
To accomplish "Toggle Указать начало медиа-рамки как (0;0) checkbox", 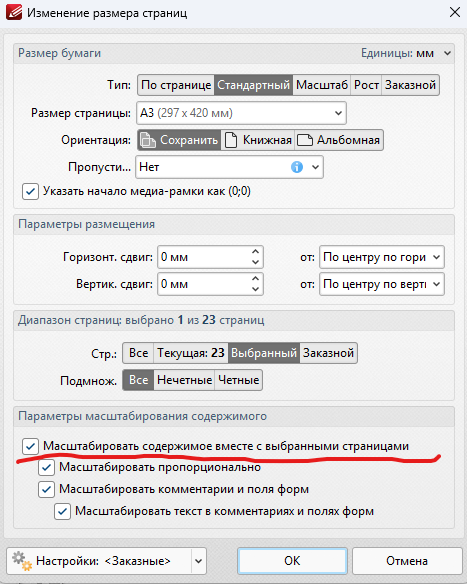I will point(30,191).
